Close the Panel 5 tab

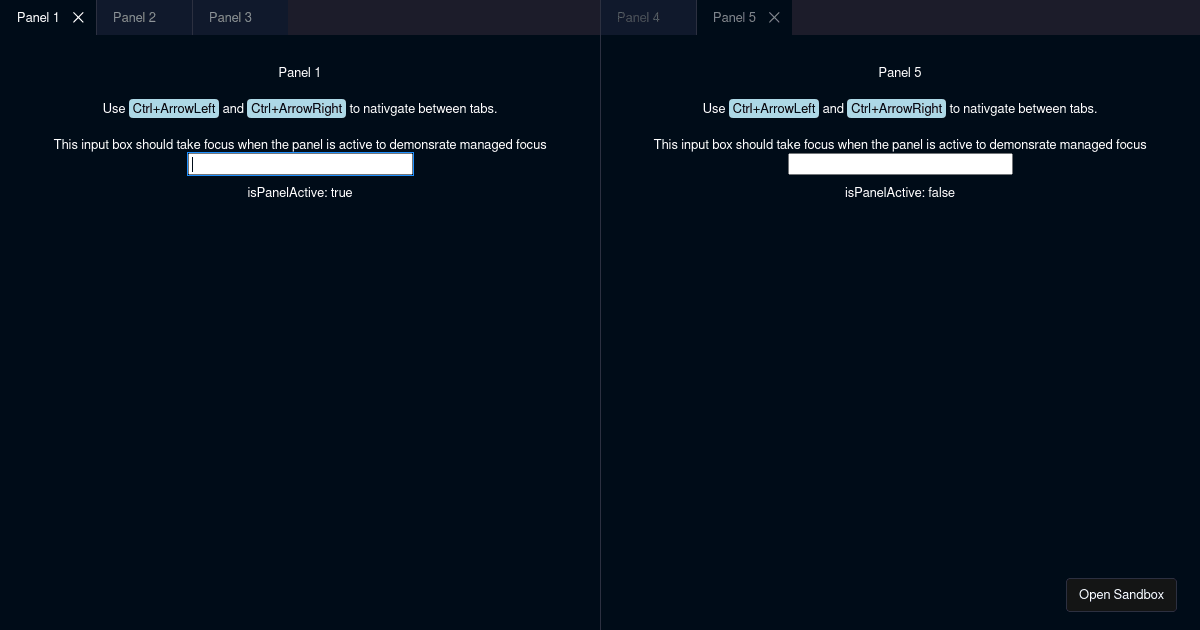pos(774,17)
